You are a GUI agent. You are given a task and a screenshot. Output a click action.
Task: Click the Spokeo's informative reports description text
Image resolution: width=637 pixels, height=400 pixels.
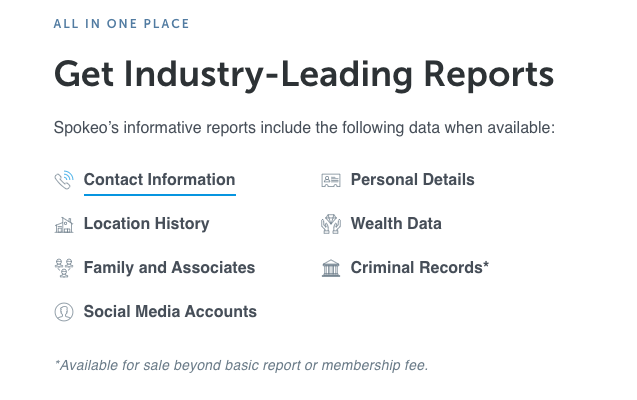(303, 128)
